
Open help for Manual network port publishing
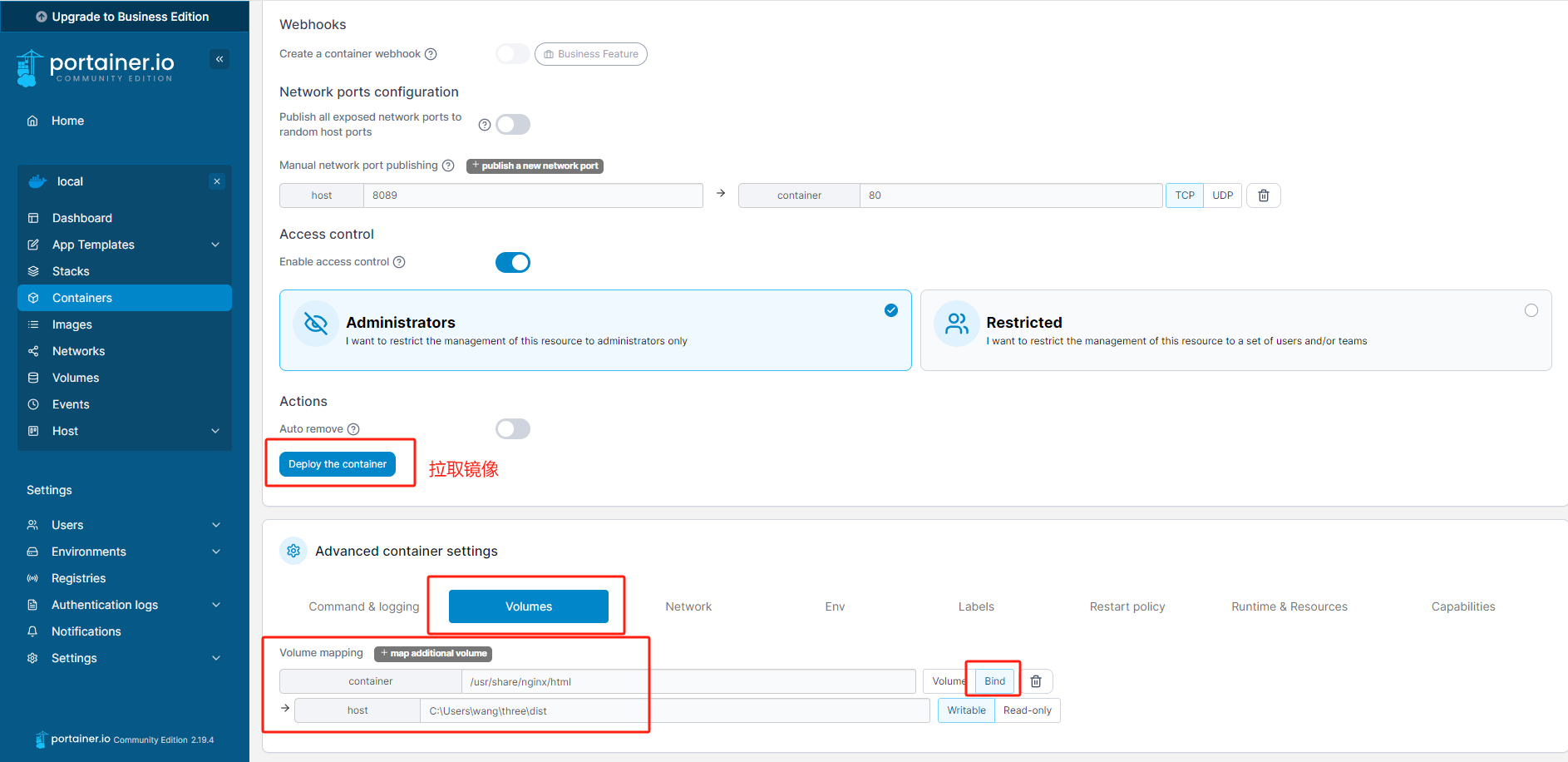click(x=448, y=166)
